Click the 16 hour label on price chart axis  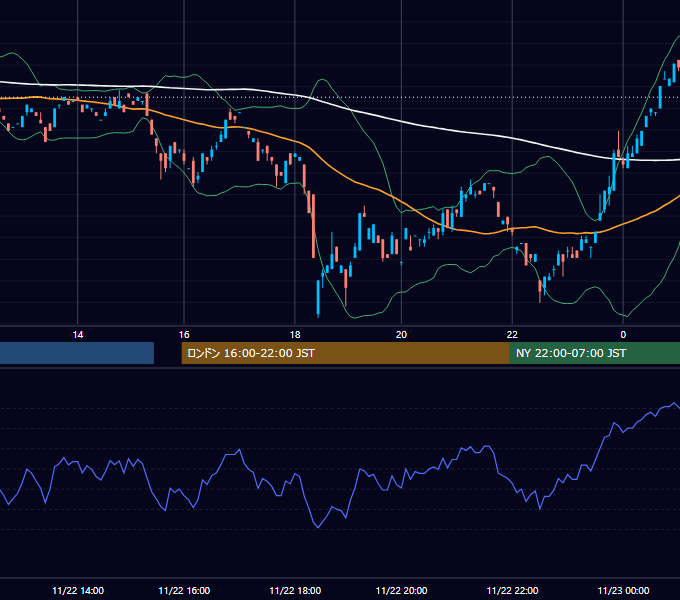pyautogui.click(x=184, y=335)
